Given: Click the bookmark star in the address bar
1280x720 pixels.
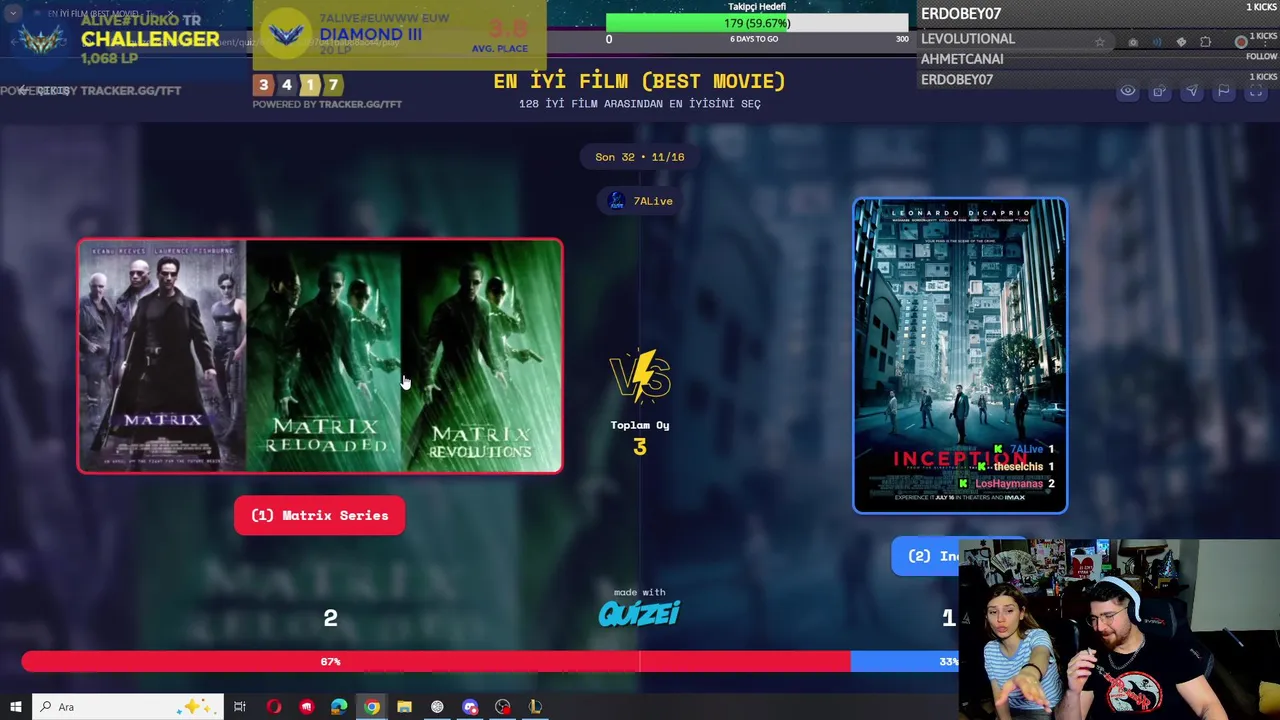Looking at the screenshot, I should pyautogui.click(x=1100, y=42).
